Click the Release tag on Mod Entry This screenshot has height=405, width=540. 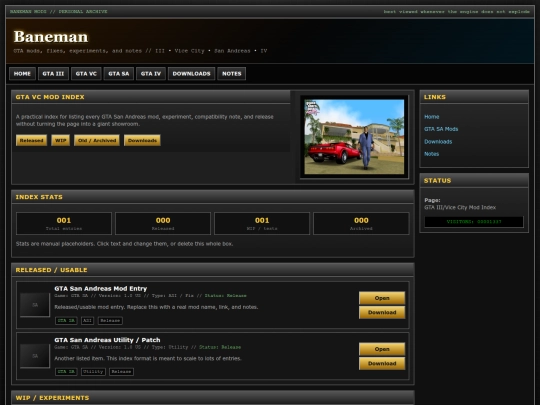110,321
